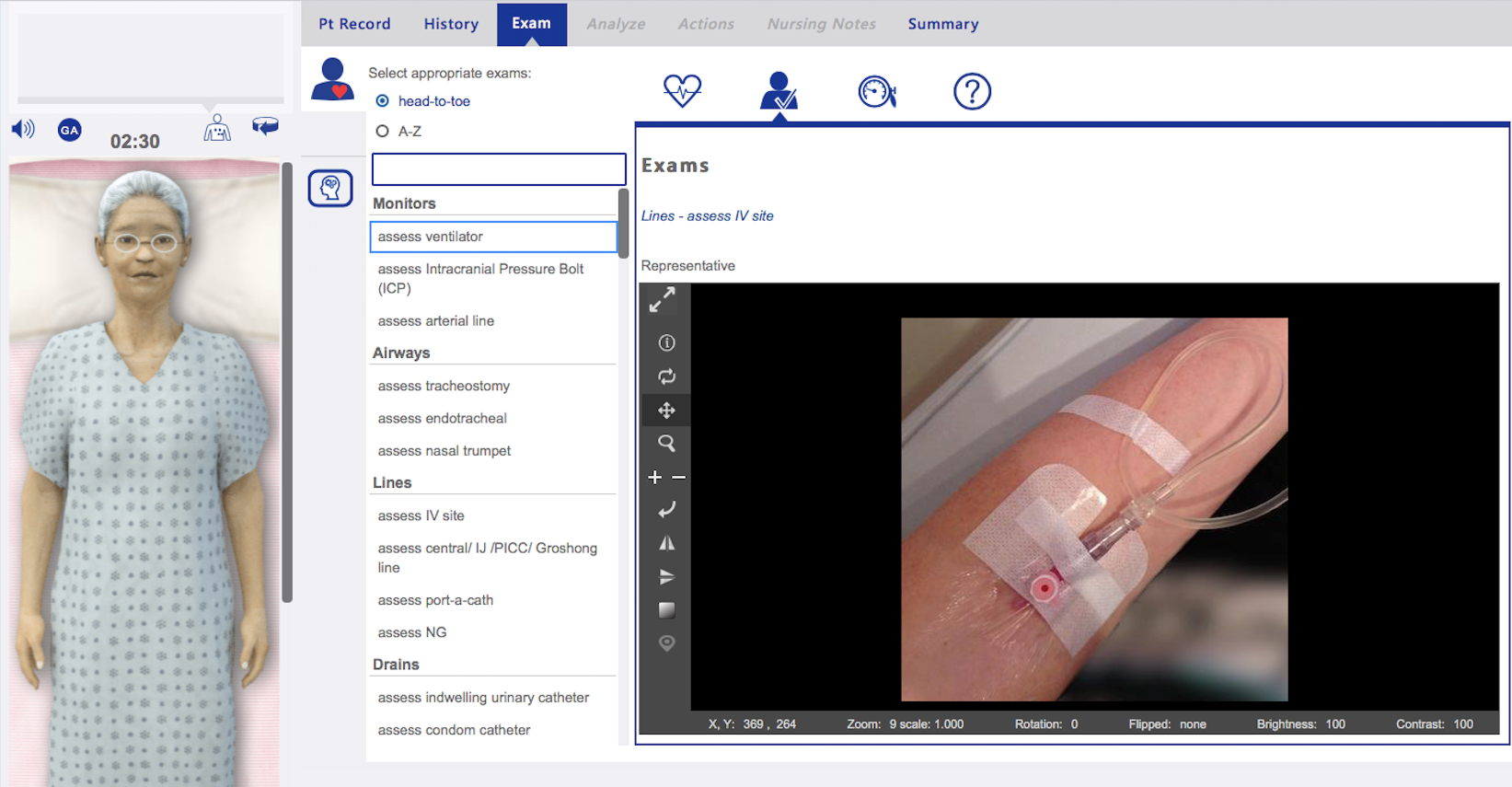1512x787 pixels.
Task: Click the plus zoom-in stepper
Action: click(654, 477)
